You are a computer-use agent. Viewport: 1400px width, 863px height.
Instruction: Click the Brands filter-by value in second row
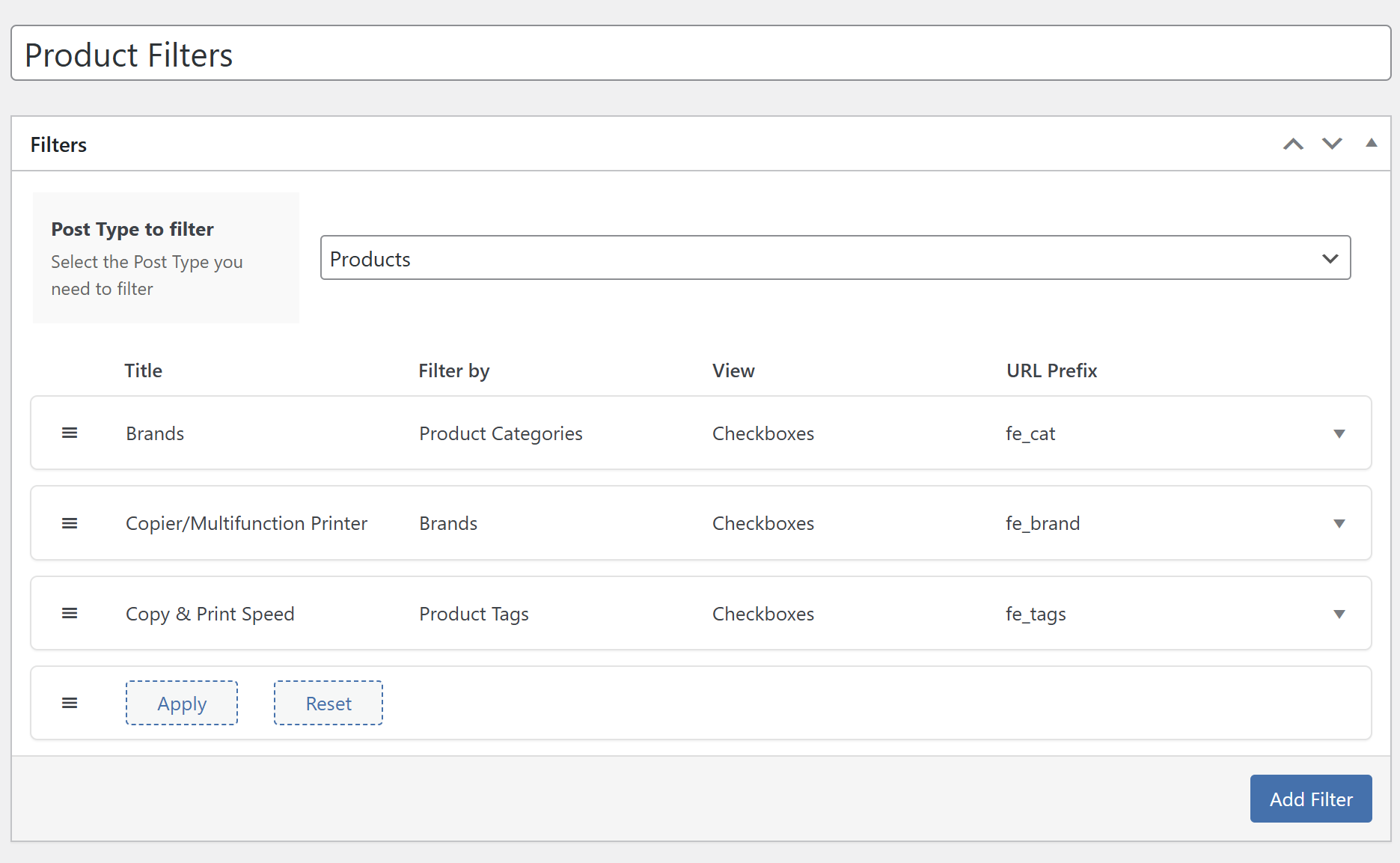(448, 523)
